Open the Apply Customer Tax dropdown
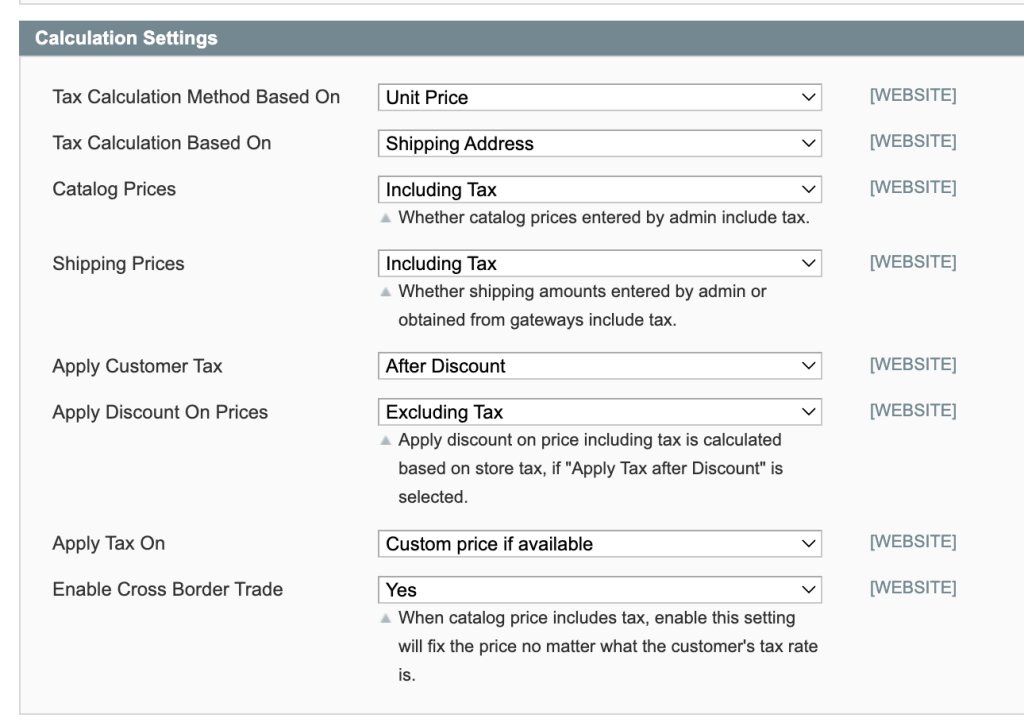Screen dimensions: 1024x726 (600, 366)
